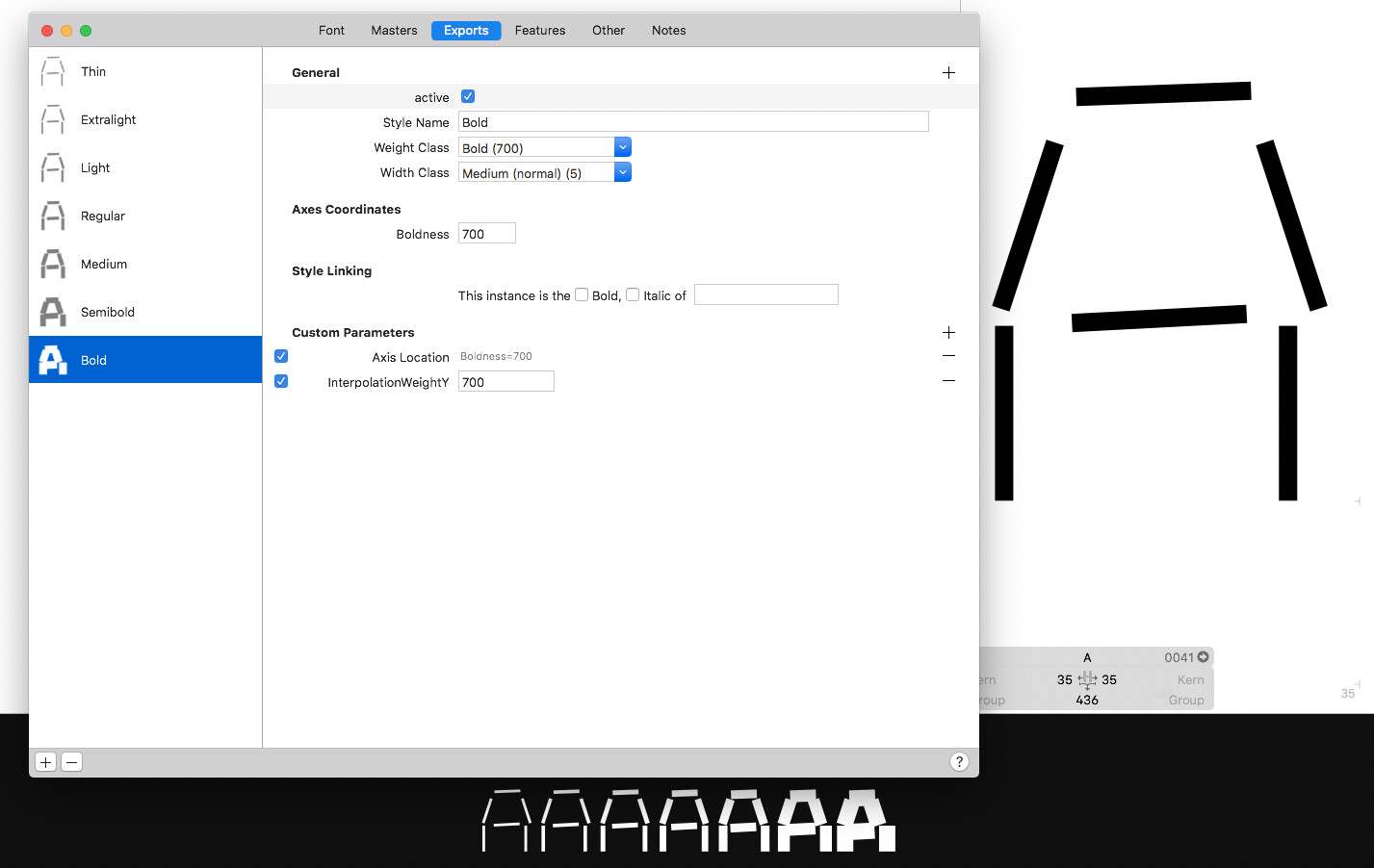
Task: Click the arrow icon next to 0041
Action: point(1203,657)
